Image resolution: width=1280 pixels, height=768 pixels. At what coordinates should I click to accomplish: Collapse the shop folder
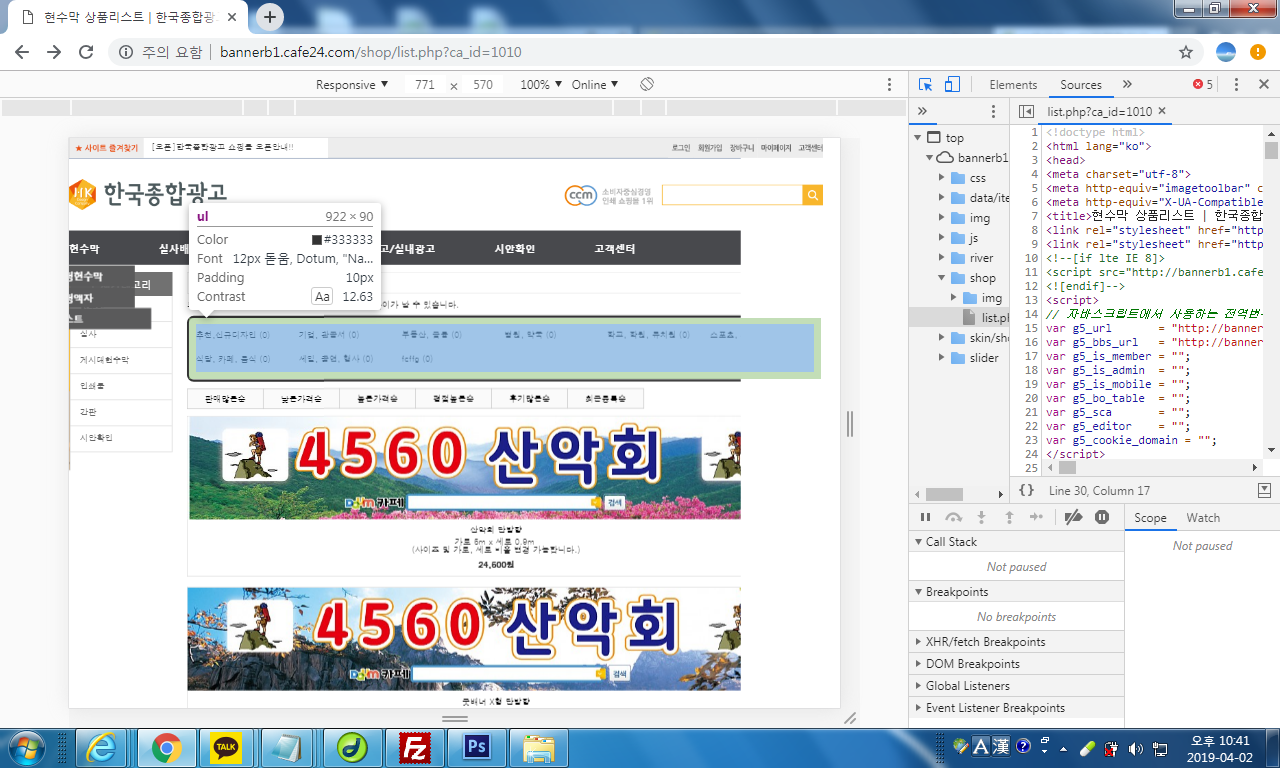click(x=941, y=278)
